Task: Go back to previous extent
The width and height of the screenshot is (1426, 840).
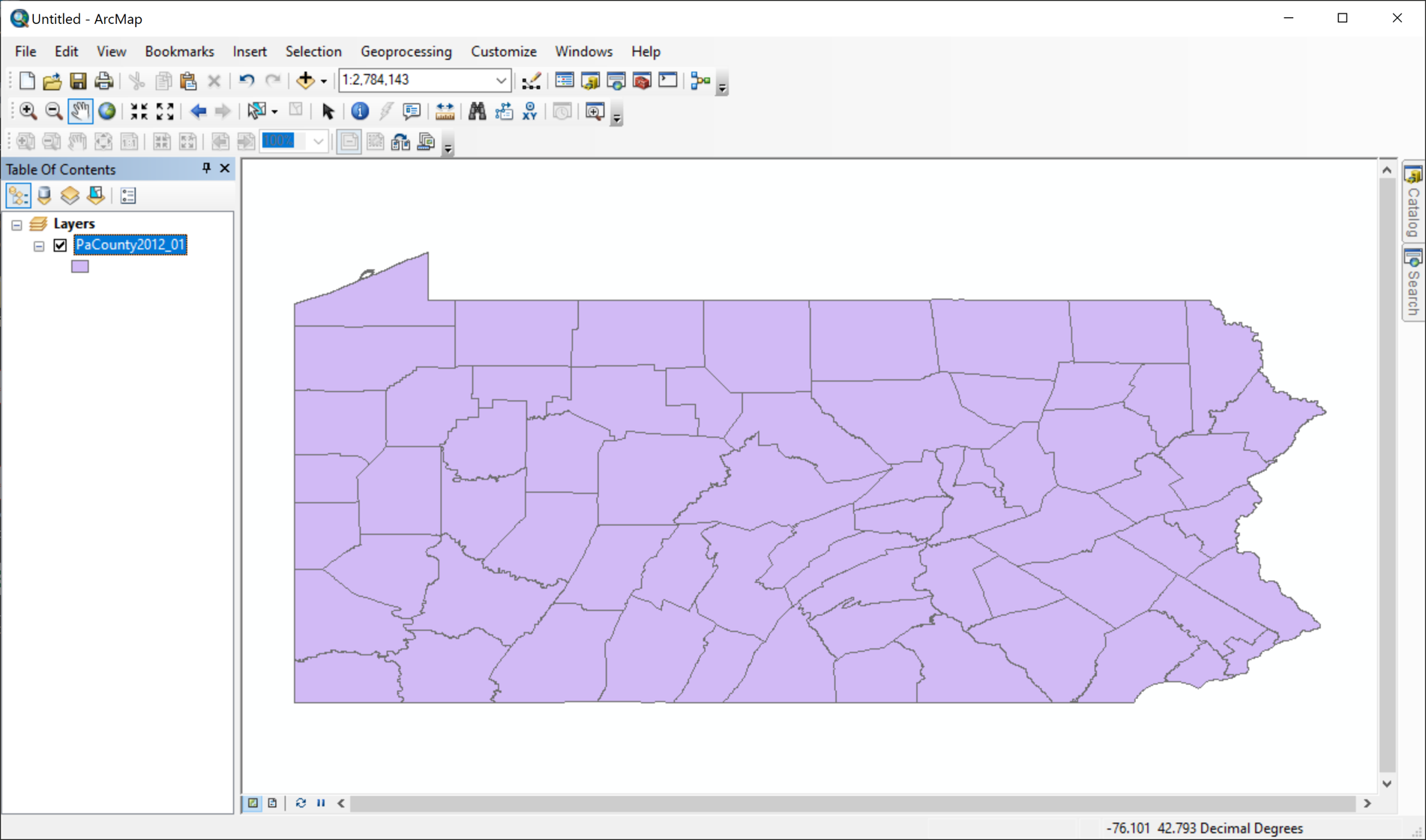Action: [x=198, y=112]
